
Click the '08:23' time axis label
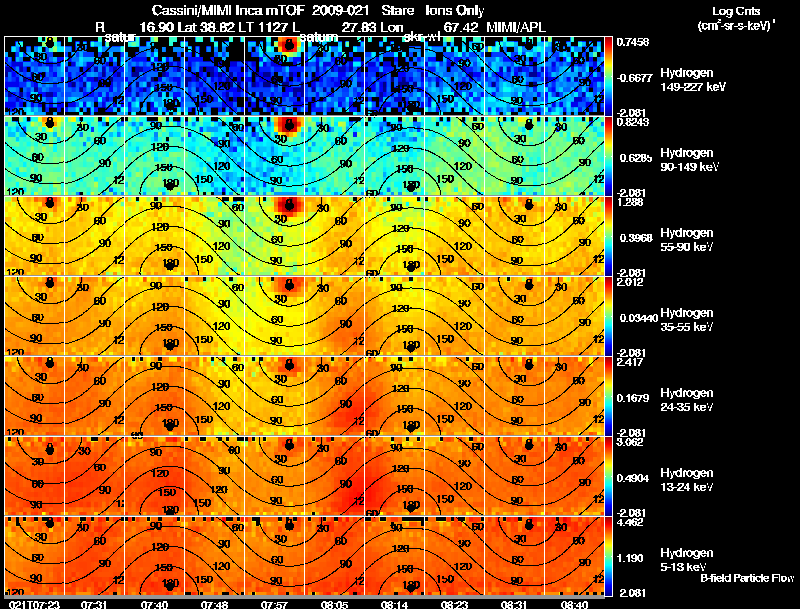point(455,604)
